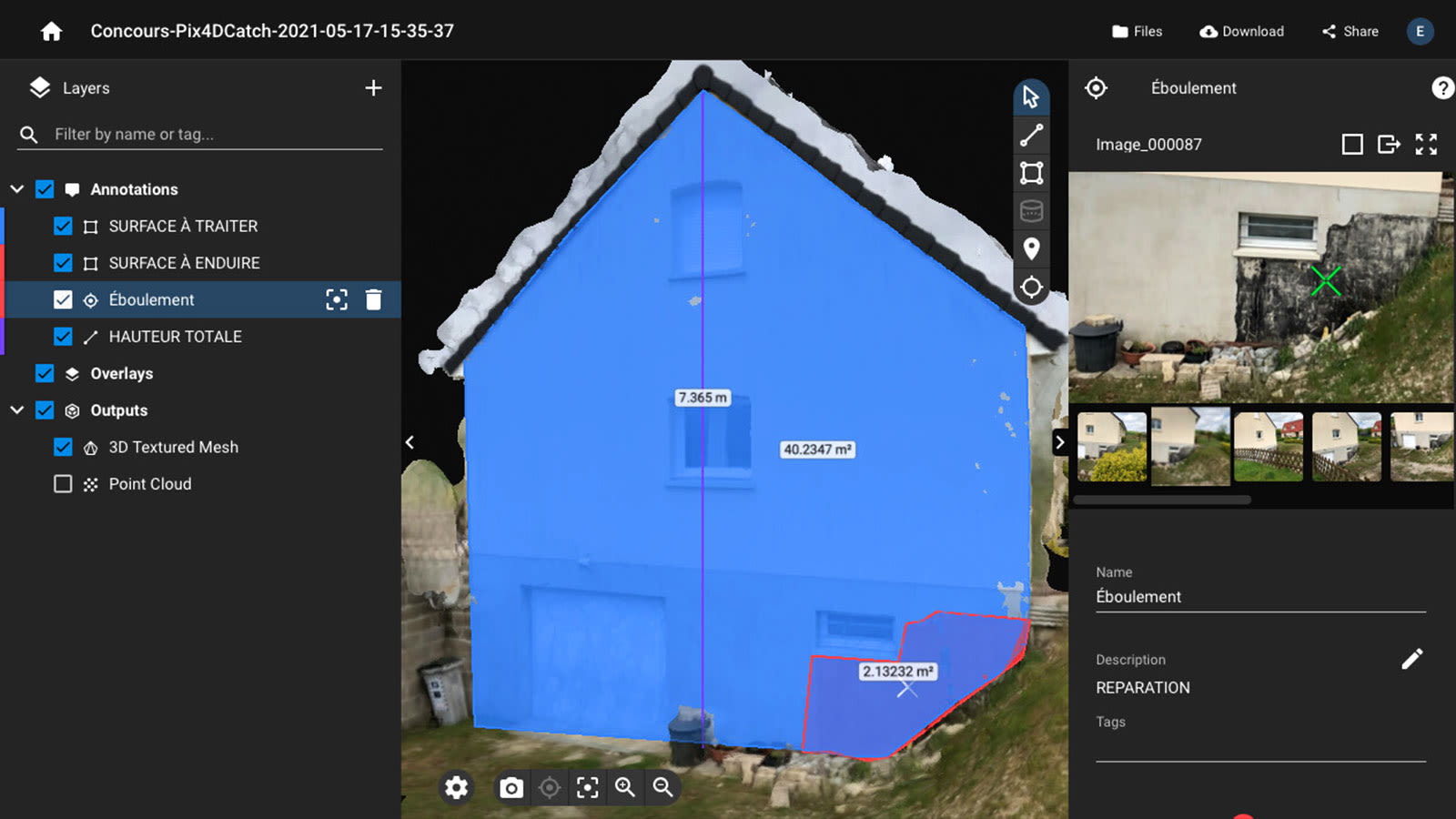Image resolution: width=1456 pixels, height=819 pixels.
Task: Select the Surface annotation tool
Action: pos(1031,172)
